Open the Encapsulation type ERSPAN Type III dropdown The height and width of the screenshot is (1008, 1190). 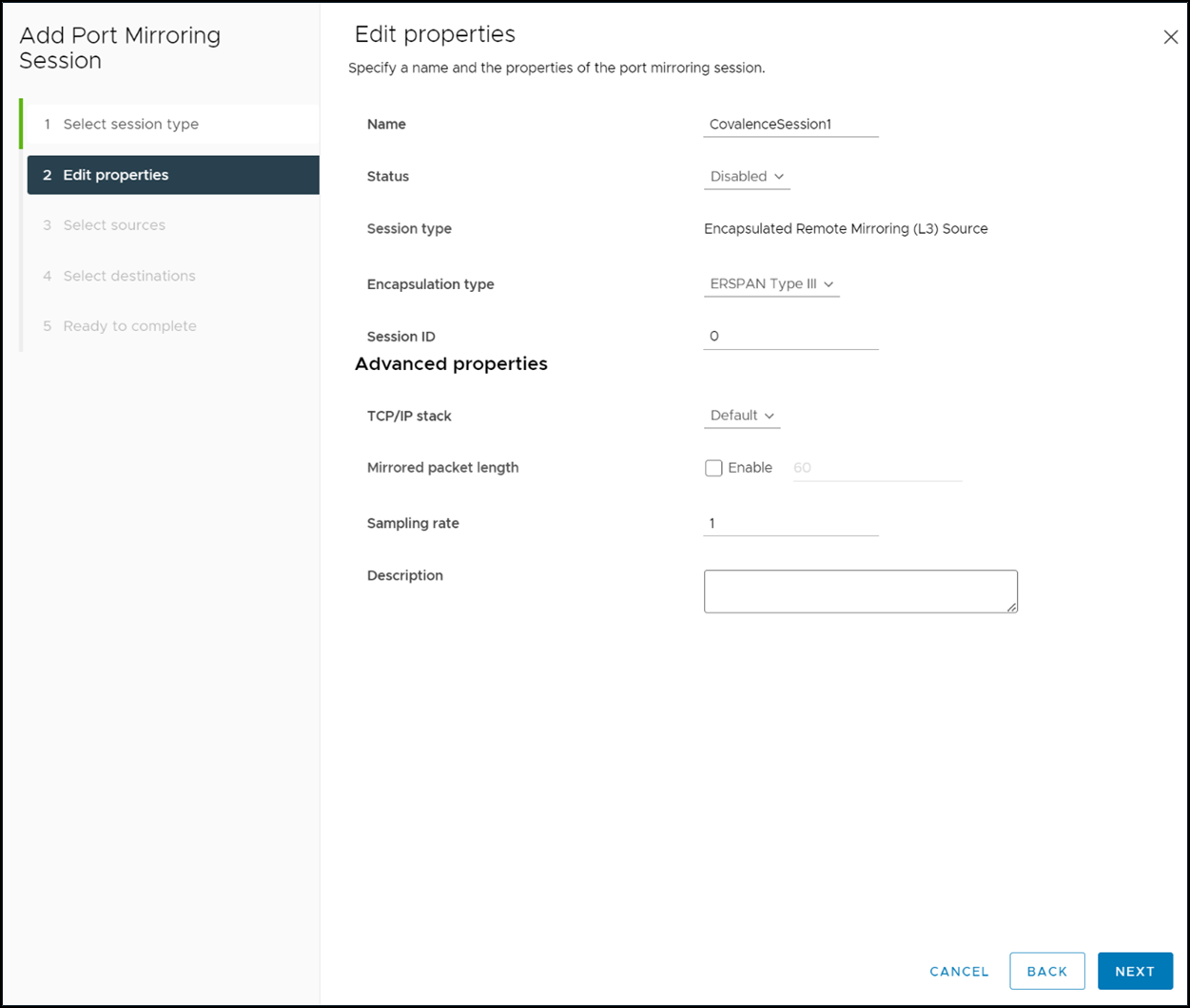pos(771,284)
